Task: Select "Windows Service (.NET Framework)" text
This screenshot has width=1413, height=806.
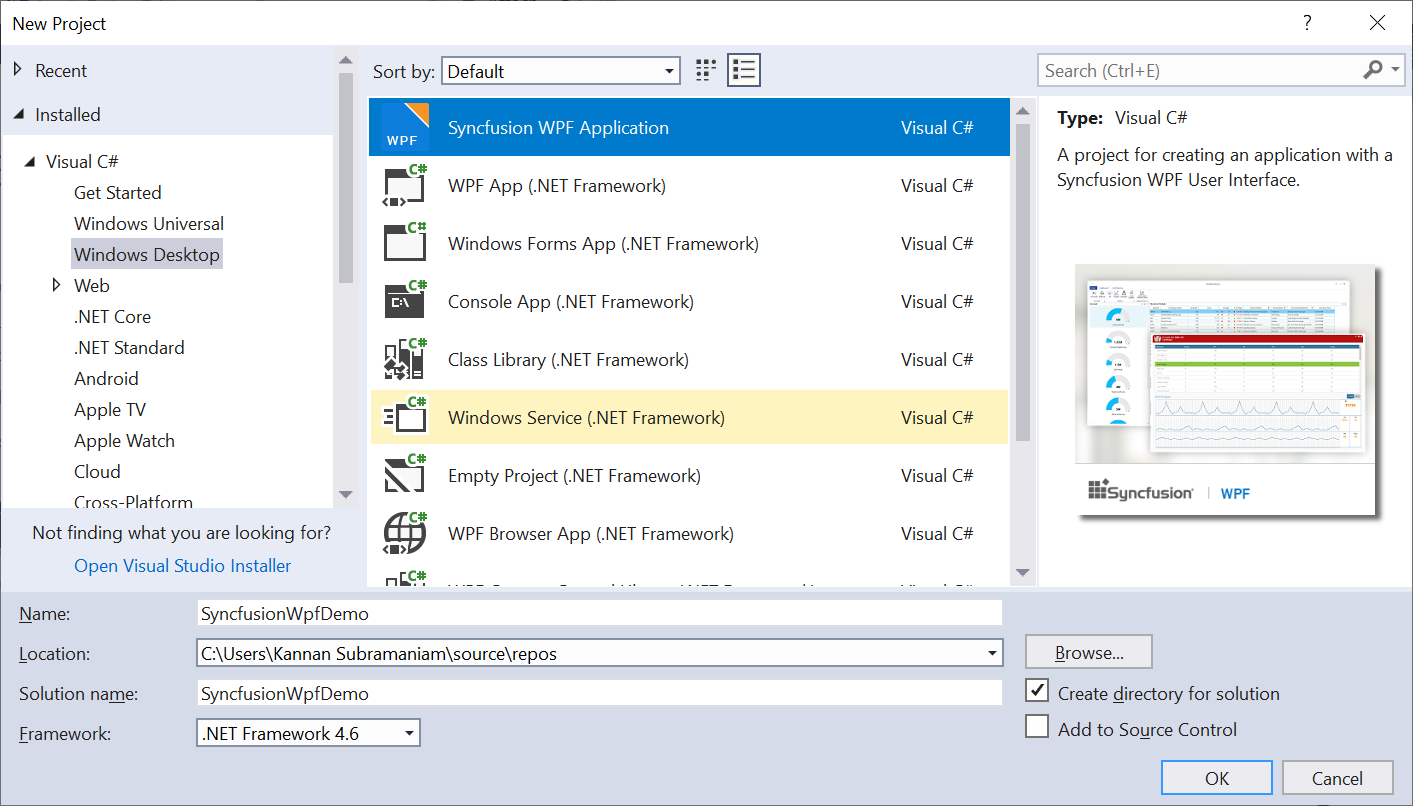Action: pos(586,417)
